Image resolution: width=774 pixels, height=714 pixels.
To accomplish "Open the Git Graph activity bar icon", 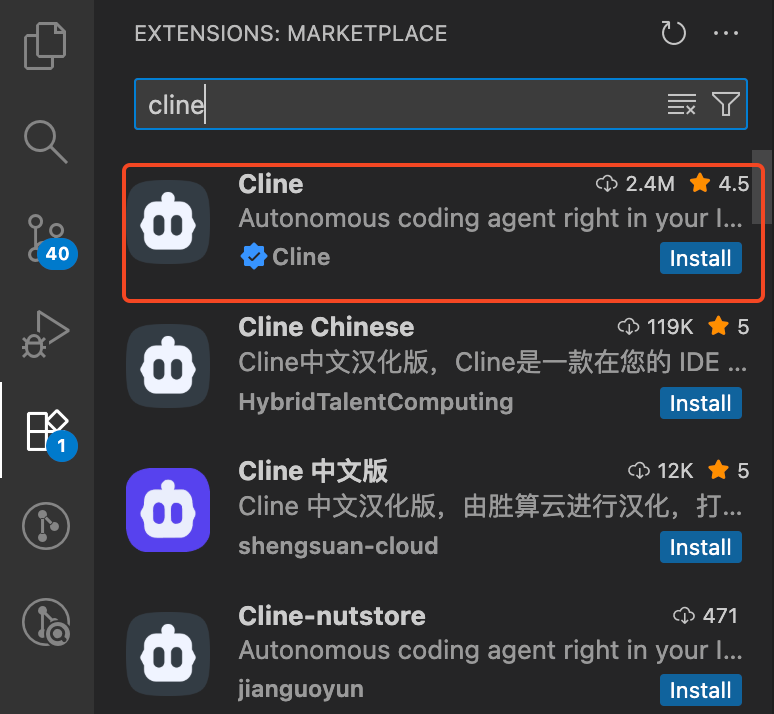I will (46, 526).
